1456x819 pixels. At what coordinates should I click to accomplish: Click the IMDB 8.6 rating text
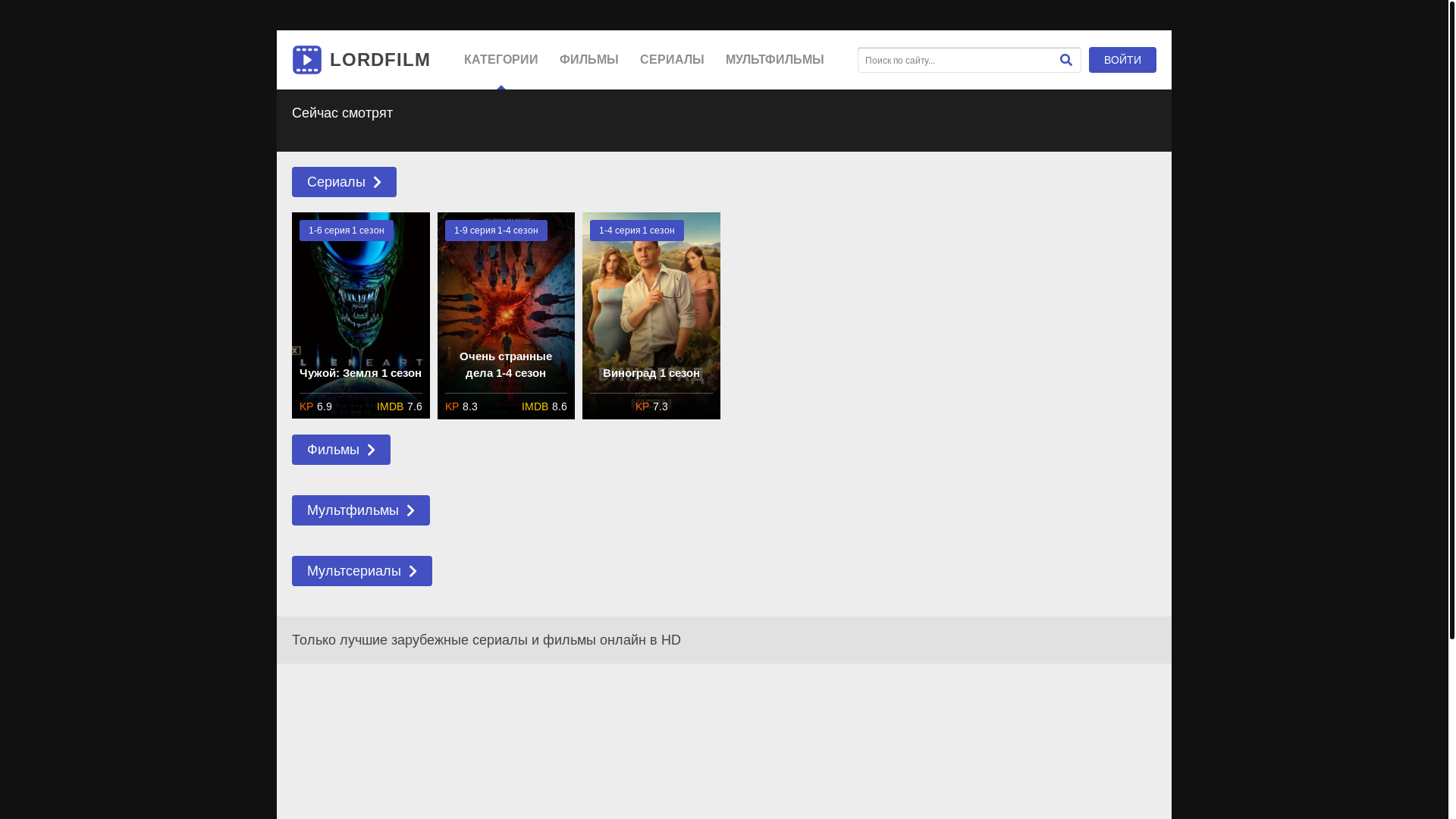point(544,406)
